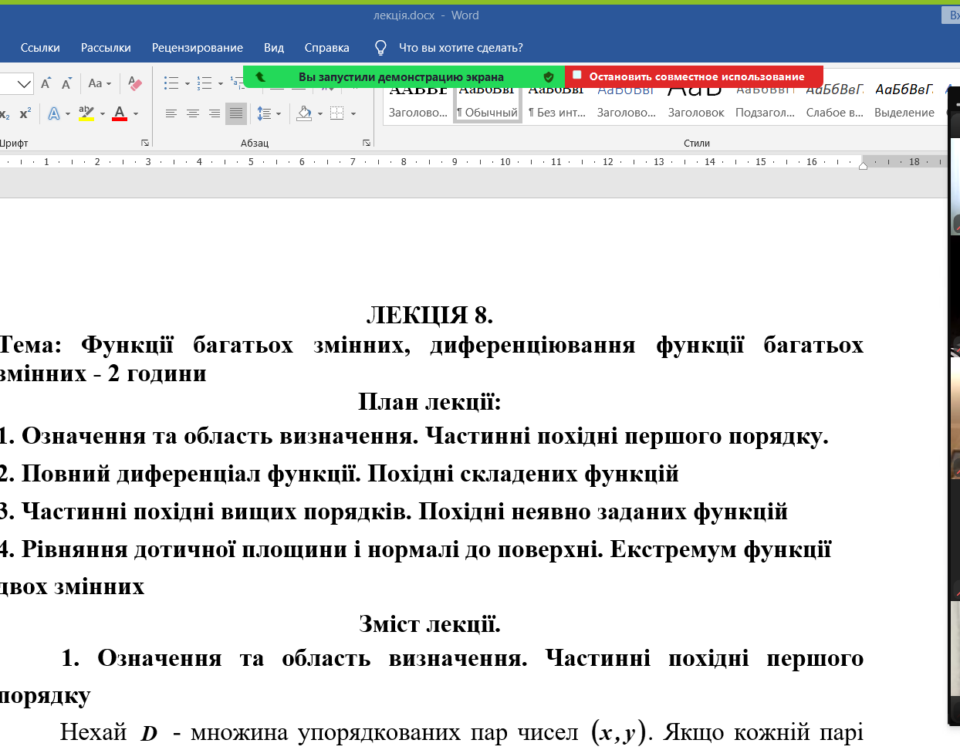960x750 pixels.
Task: Click the green shield icon on sharing bar
Action: (x=549, y=77)
